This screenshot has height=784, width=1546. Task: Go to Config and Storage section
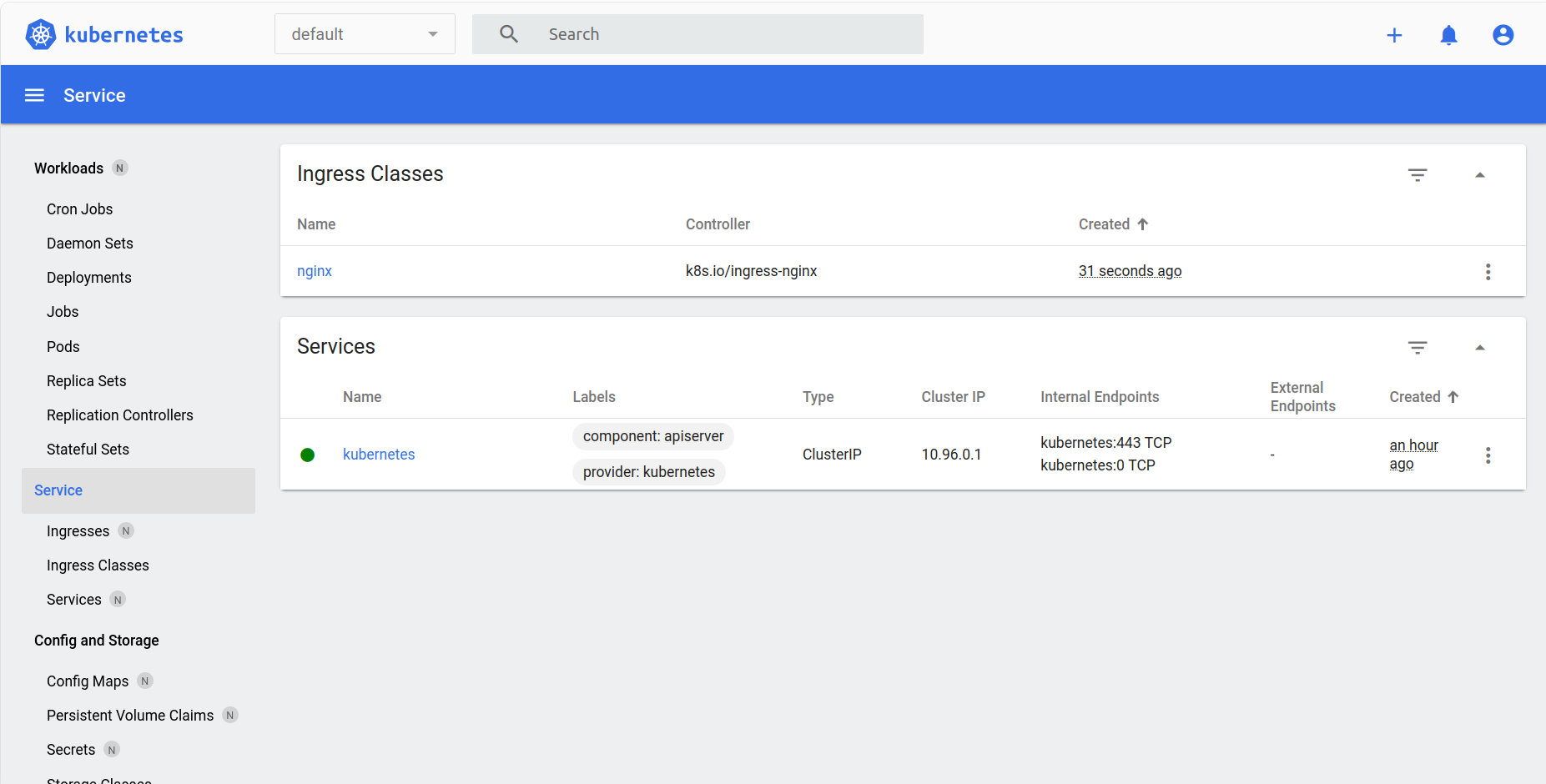(97, 641)
